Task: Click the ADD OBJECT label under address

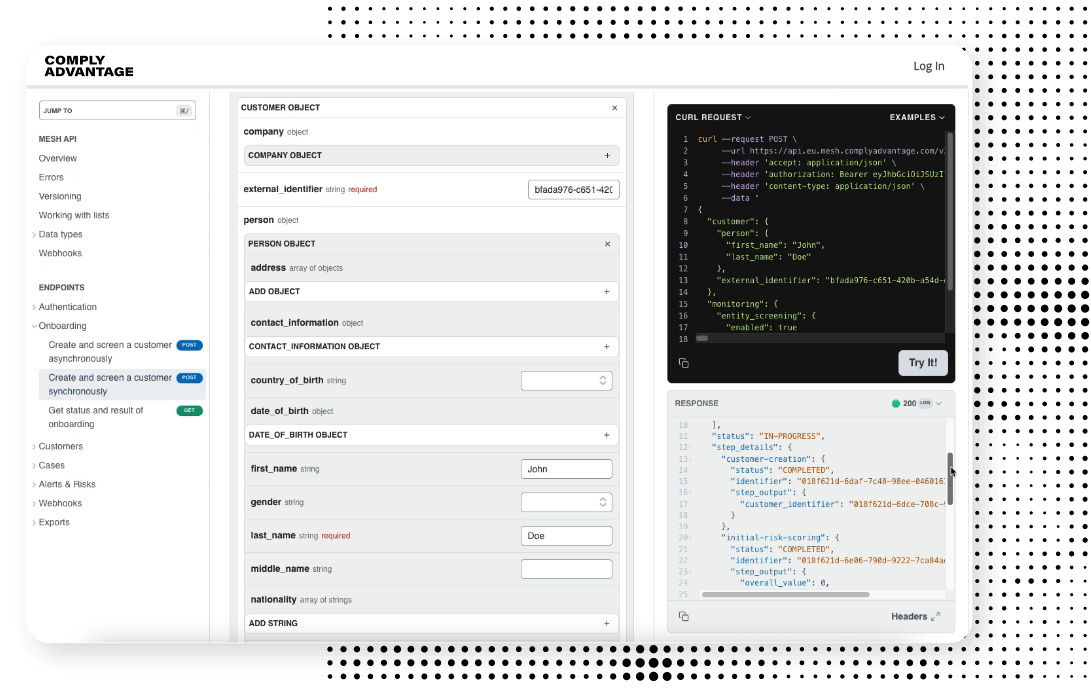Action: 274,291
